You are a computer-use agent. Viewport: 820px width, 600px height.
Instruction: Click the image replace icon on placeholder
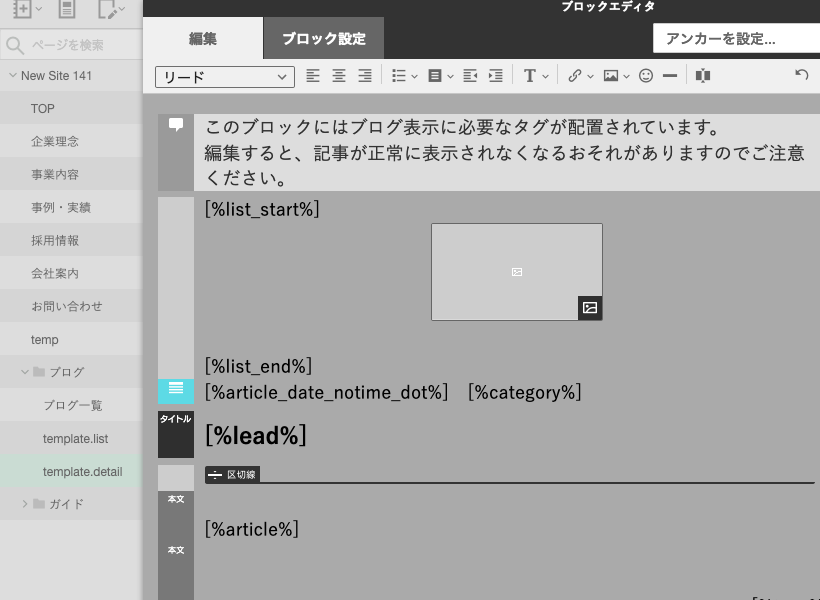click(x=590, y=308)
